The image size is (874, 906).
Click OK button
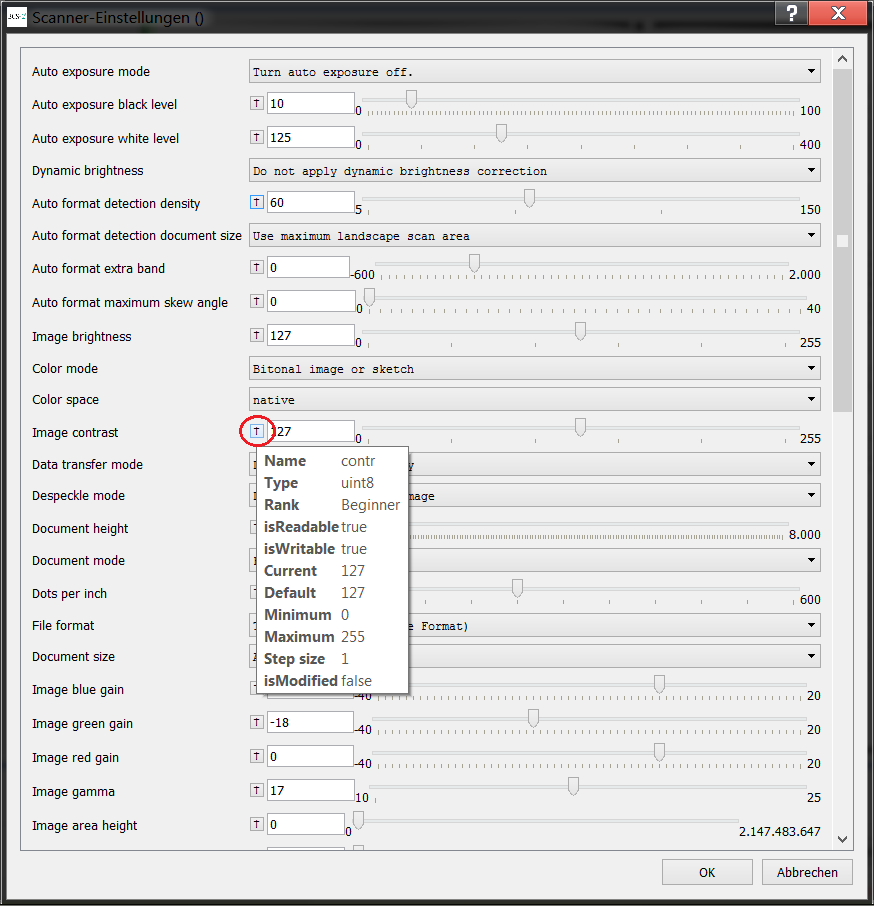707,872
